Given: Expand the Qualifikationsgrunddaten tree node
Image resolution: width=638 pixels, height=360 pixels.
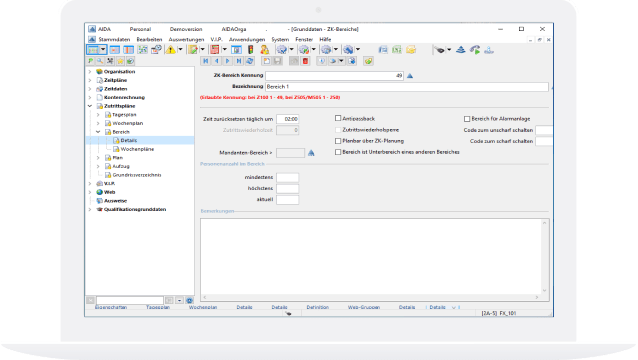Looking at the screenshot, I should 90,209.
